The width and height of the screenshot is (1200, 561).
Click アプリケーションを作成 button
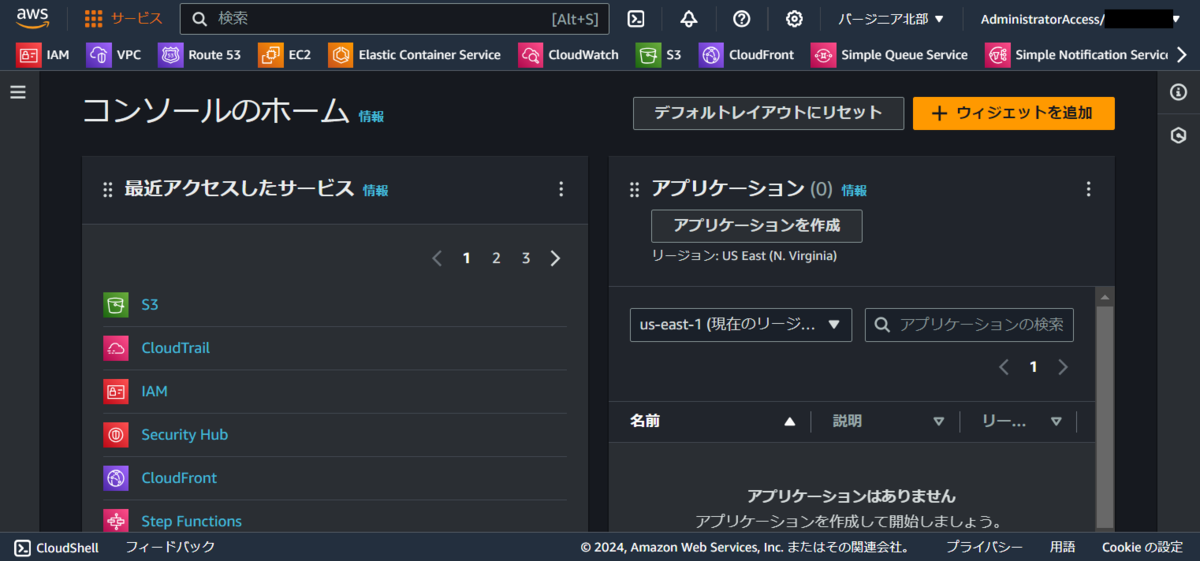(x=756, y=225)
